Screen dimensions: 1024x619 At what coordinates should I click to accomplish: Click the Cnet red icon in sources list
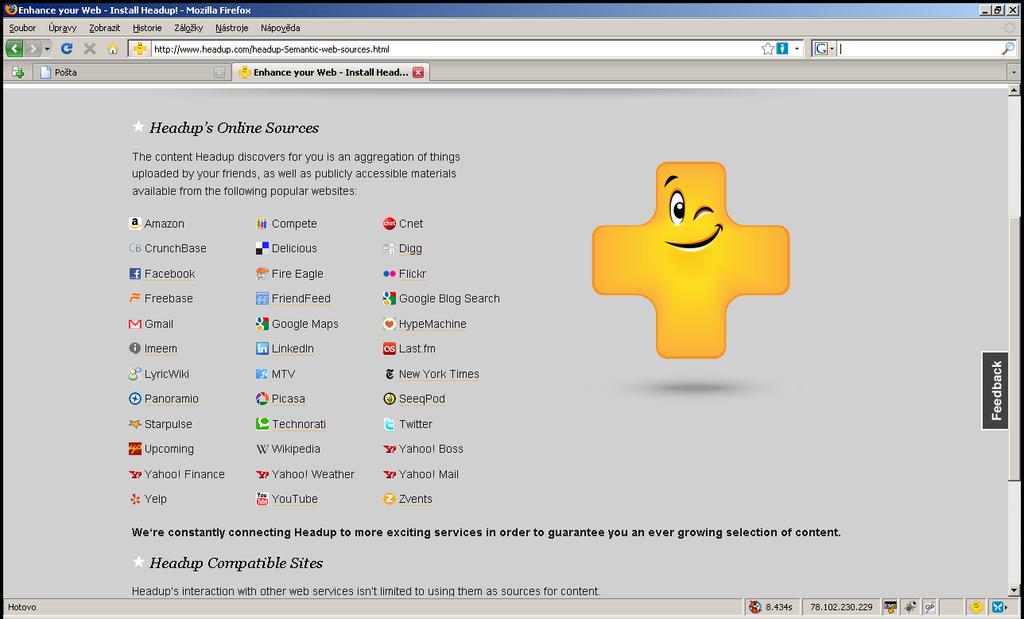click(389, 223)
